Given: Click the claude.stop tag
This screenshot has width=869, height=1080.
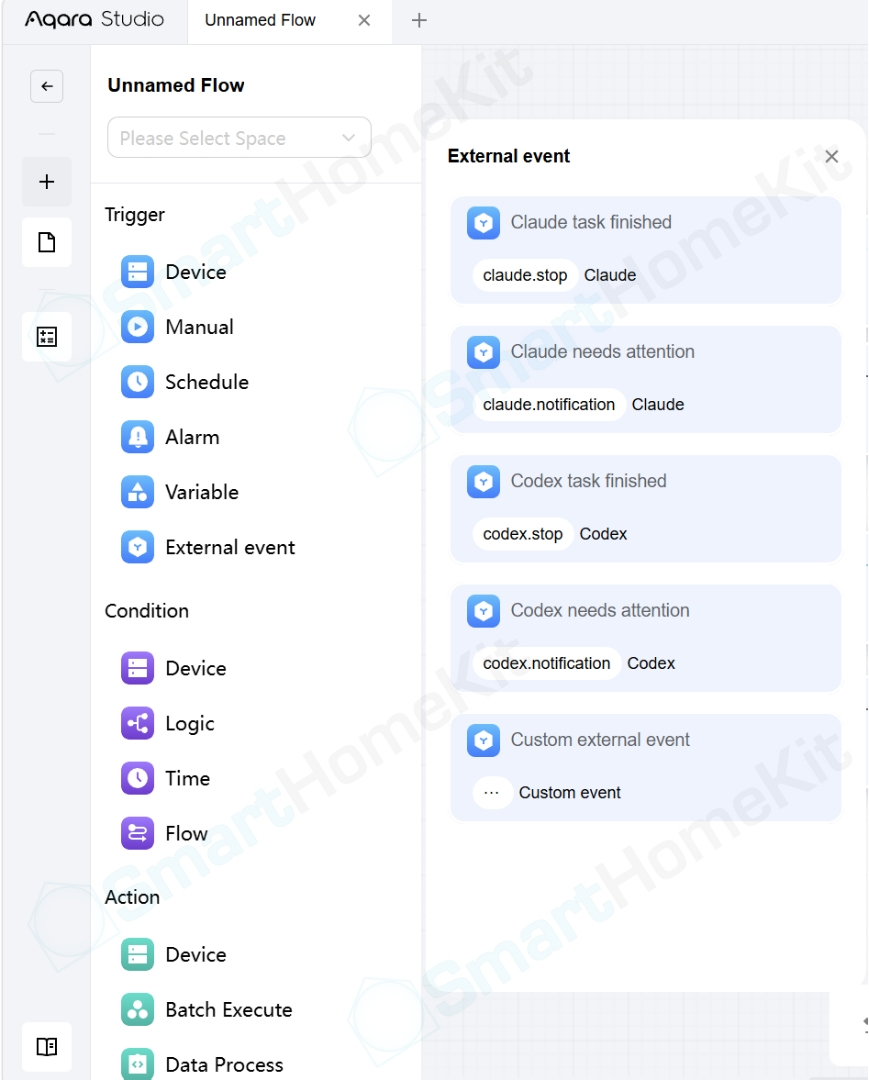Looking at the screenshot, I should [x=525, y=276].
